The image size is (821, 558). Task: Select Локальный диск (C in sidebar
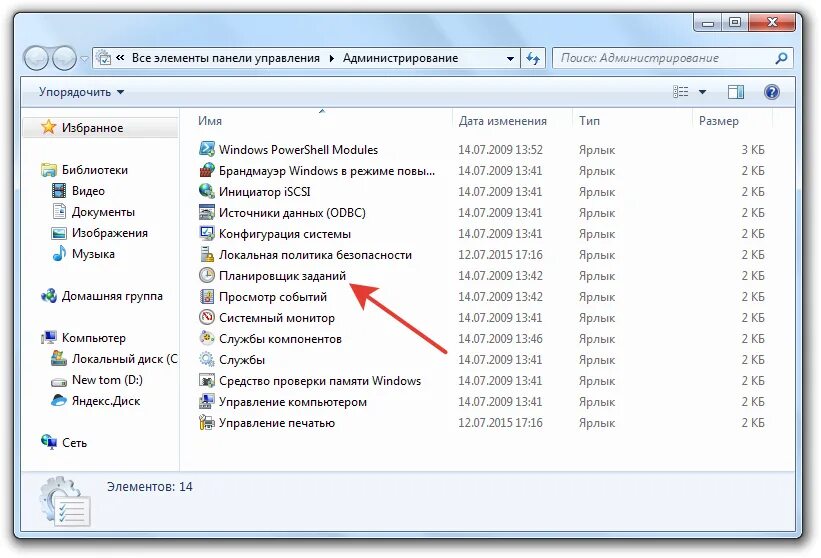coord(125,359)
